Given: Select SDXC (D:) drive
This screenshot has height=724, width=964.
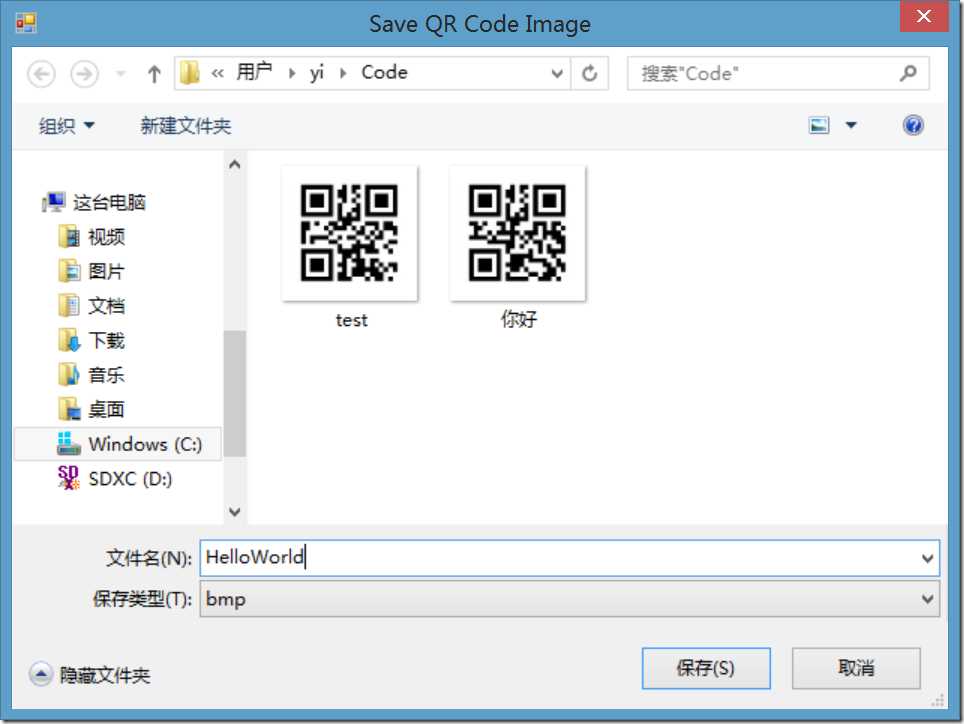Looking at the screenshot, I should (130, 479).
